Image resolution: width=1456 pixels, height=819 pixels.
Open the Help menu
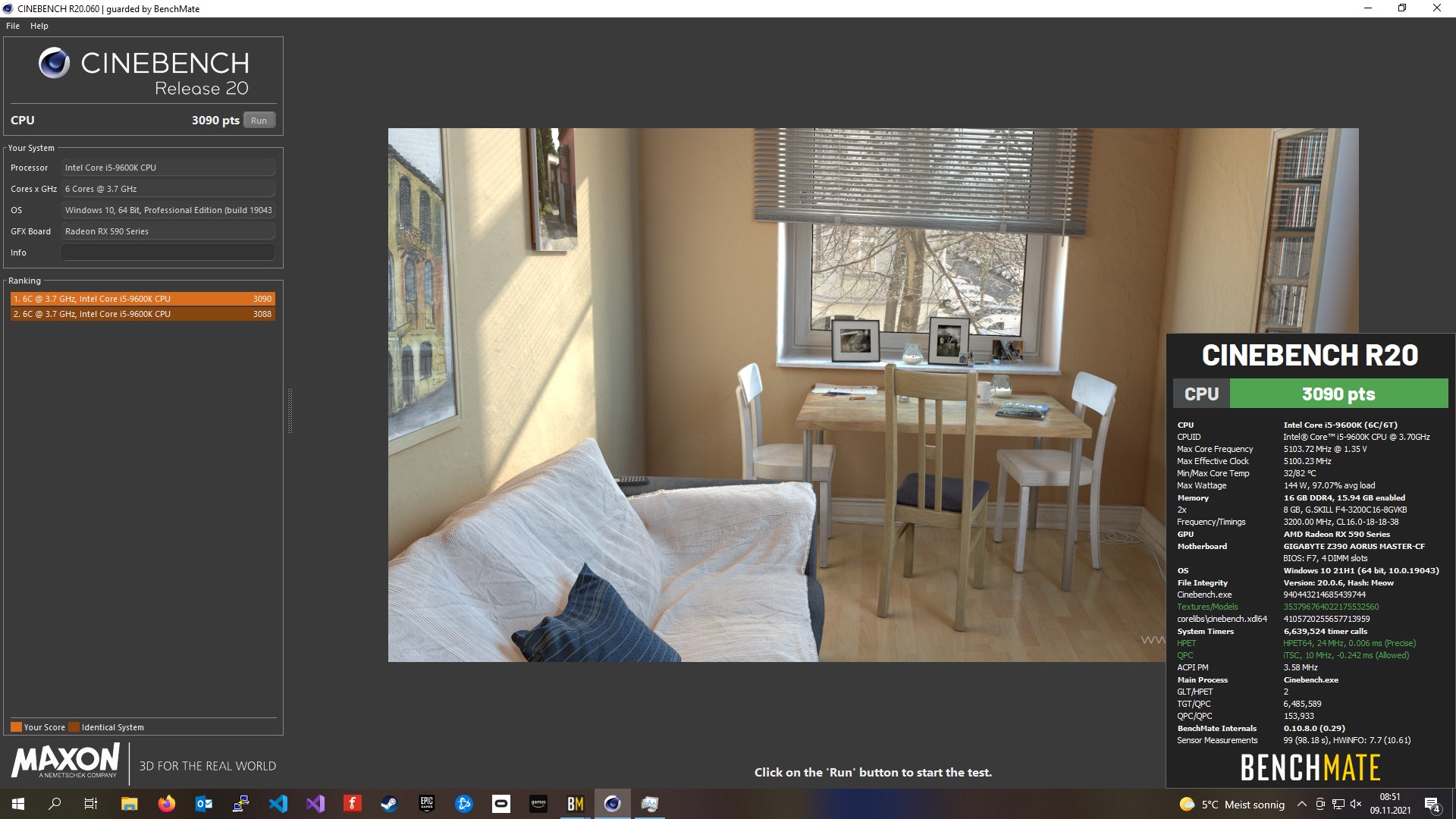(39, 26)
